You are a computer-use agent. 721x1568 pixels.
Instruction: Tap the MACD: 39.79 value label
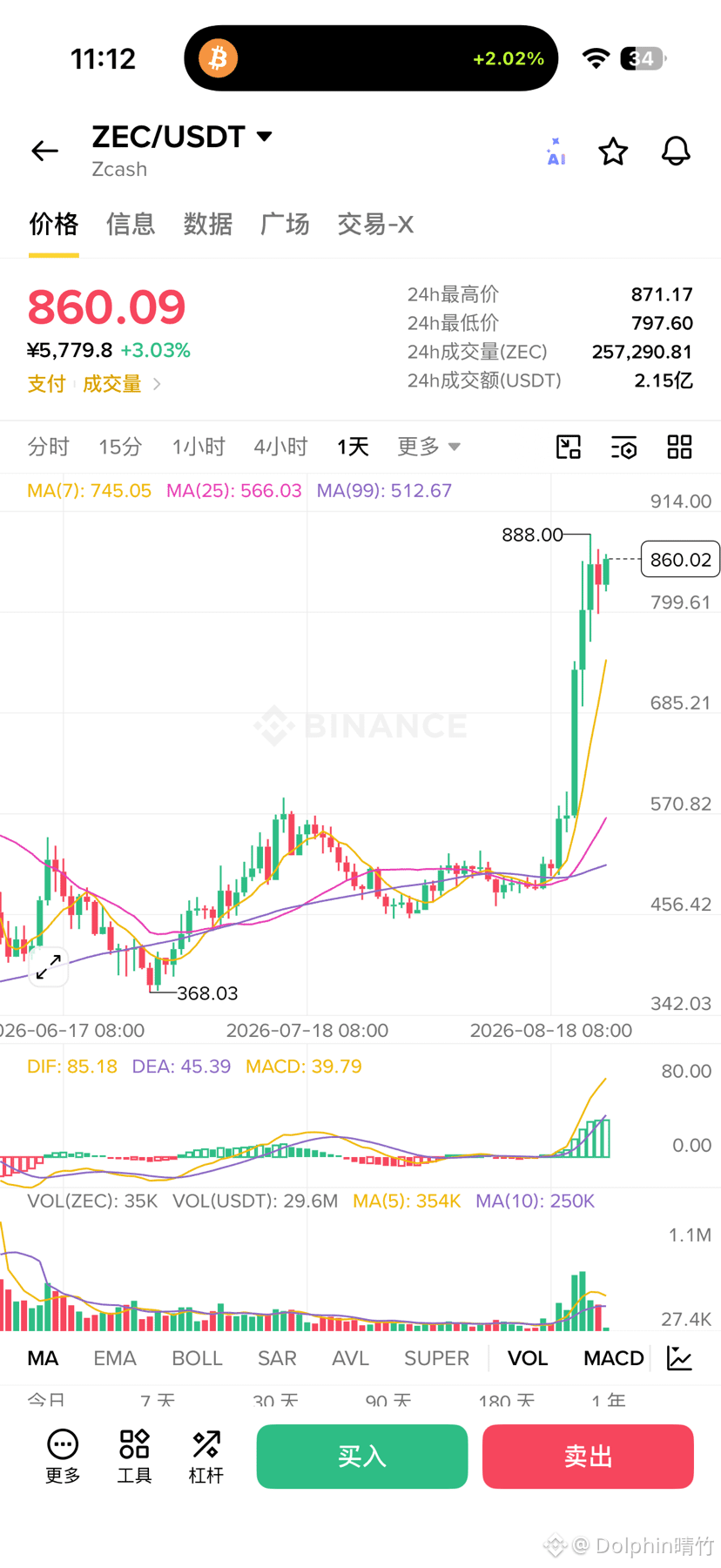[x=304, y=1067]
